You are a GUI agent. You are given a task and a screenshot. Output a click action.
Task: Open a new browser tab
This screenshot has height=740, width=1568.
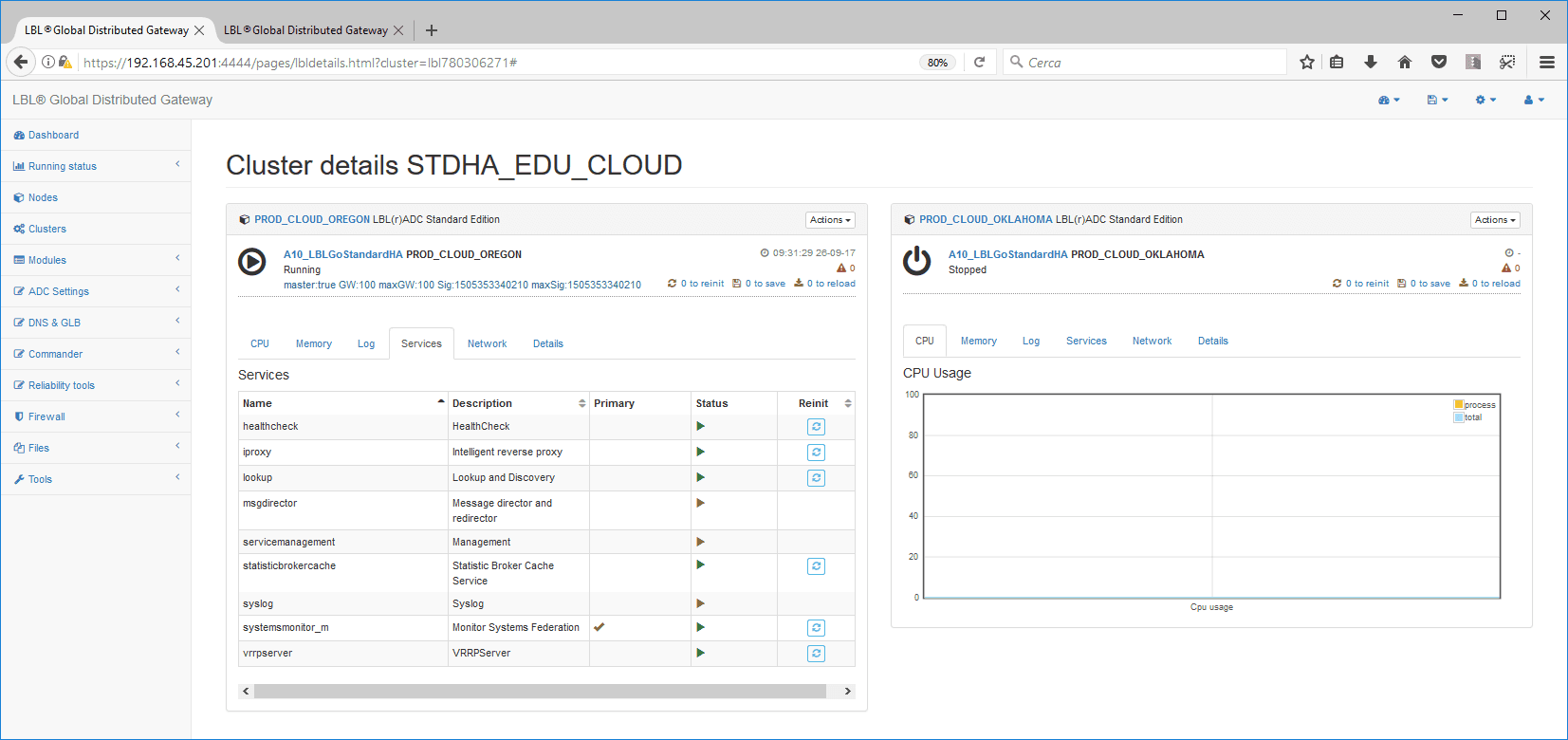click(x=432, y=30)
